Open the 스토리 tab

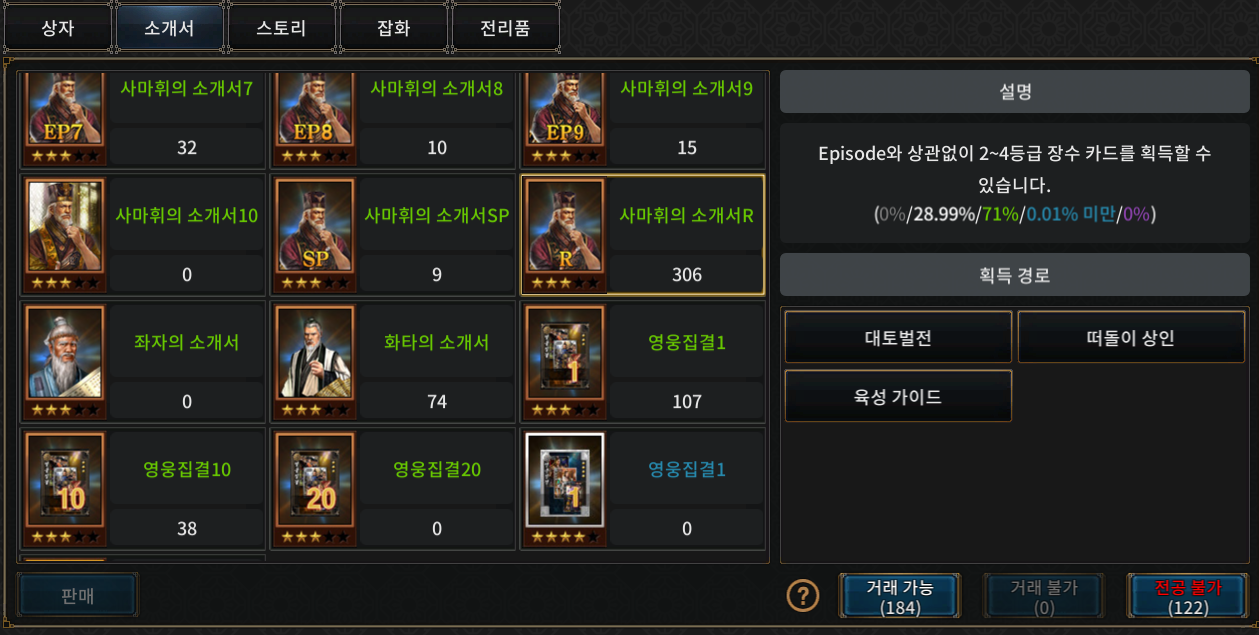pyautogui.click(x=281, y=28)
